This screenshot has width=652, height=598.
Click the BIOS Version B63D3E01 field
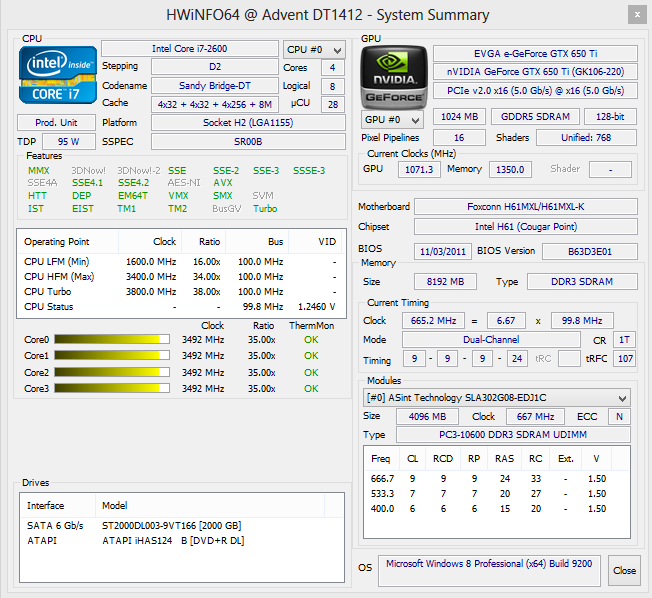click(x=590, y=252)
